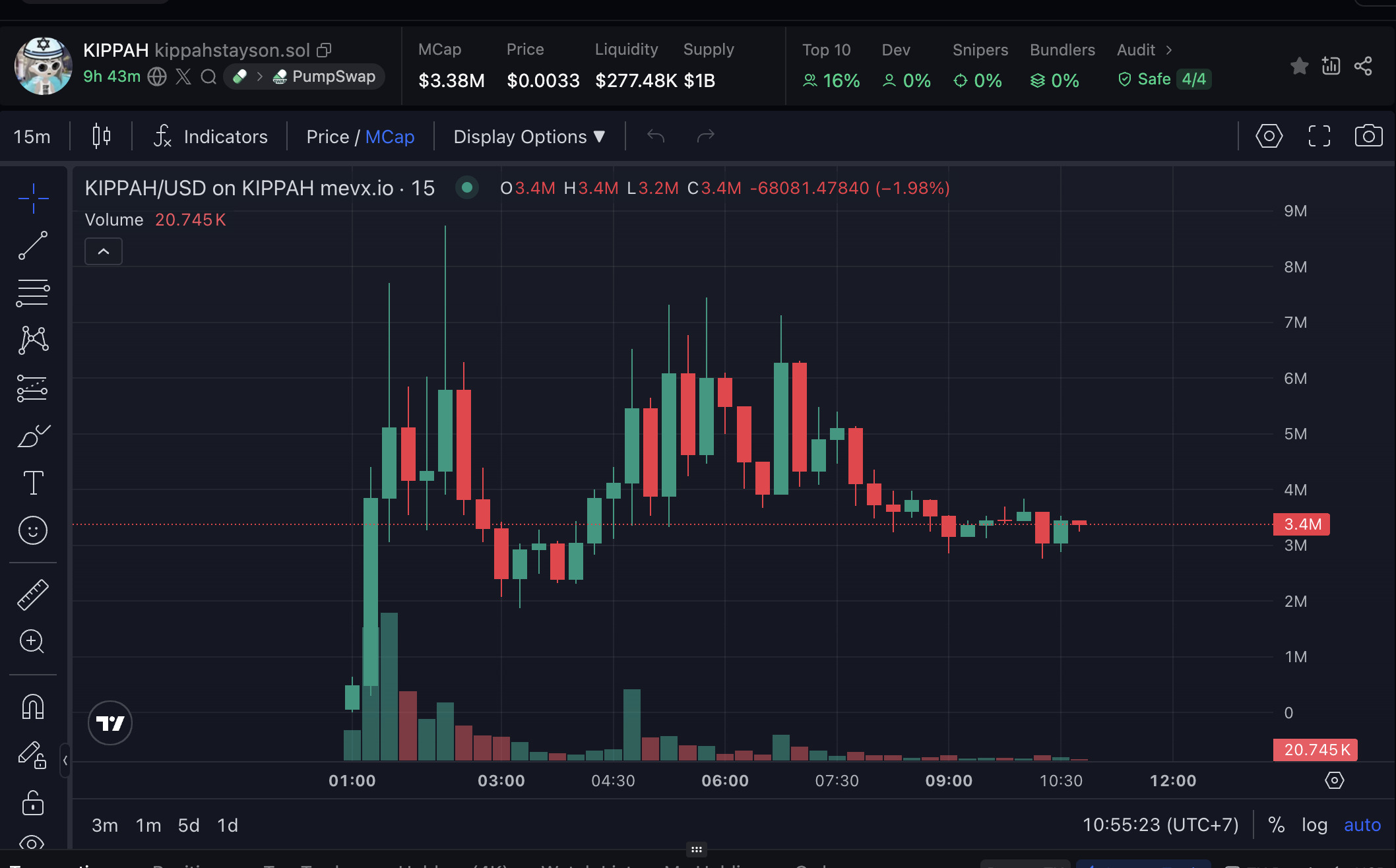Set range to 1m
Image resolution: width=1396 pixels, height=868 pixels.
pos(148,825)
